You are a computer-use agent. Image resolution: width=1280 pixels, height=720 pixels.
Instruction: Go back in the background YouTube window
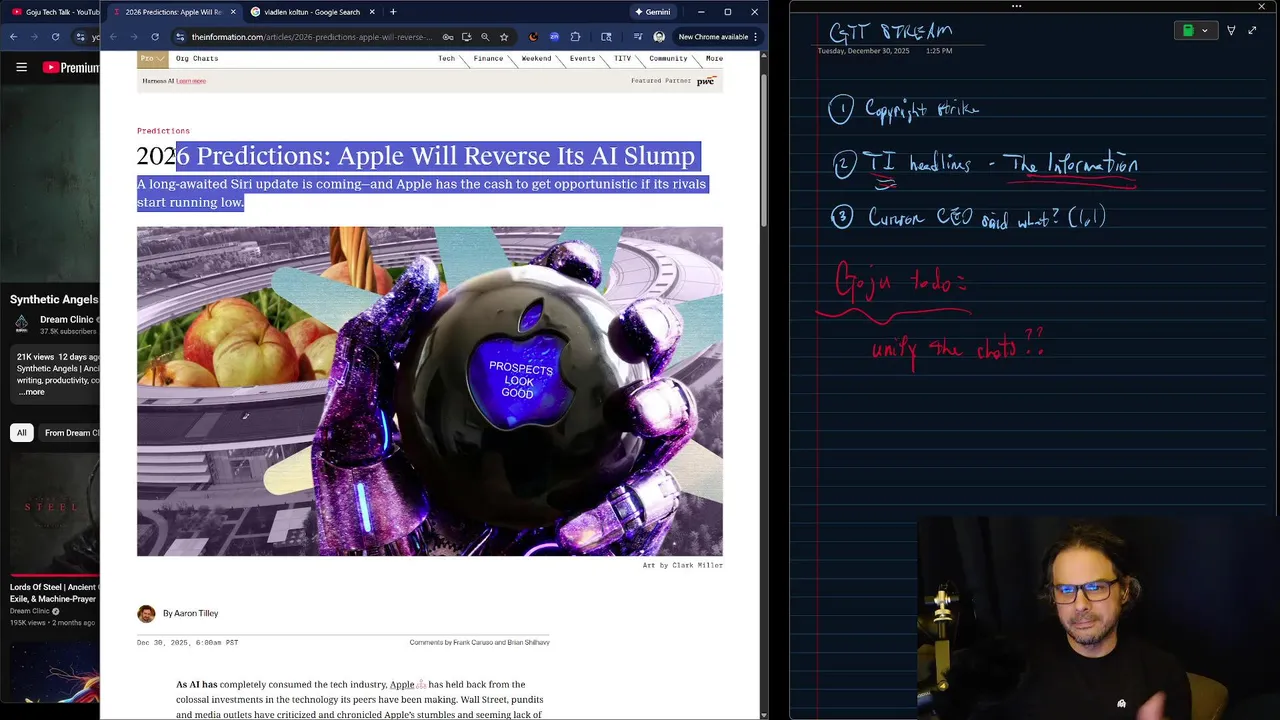pos(13,37)
